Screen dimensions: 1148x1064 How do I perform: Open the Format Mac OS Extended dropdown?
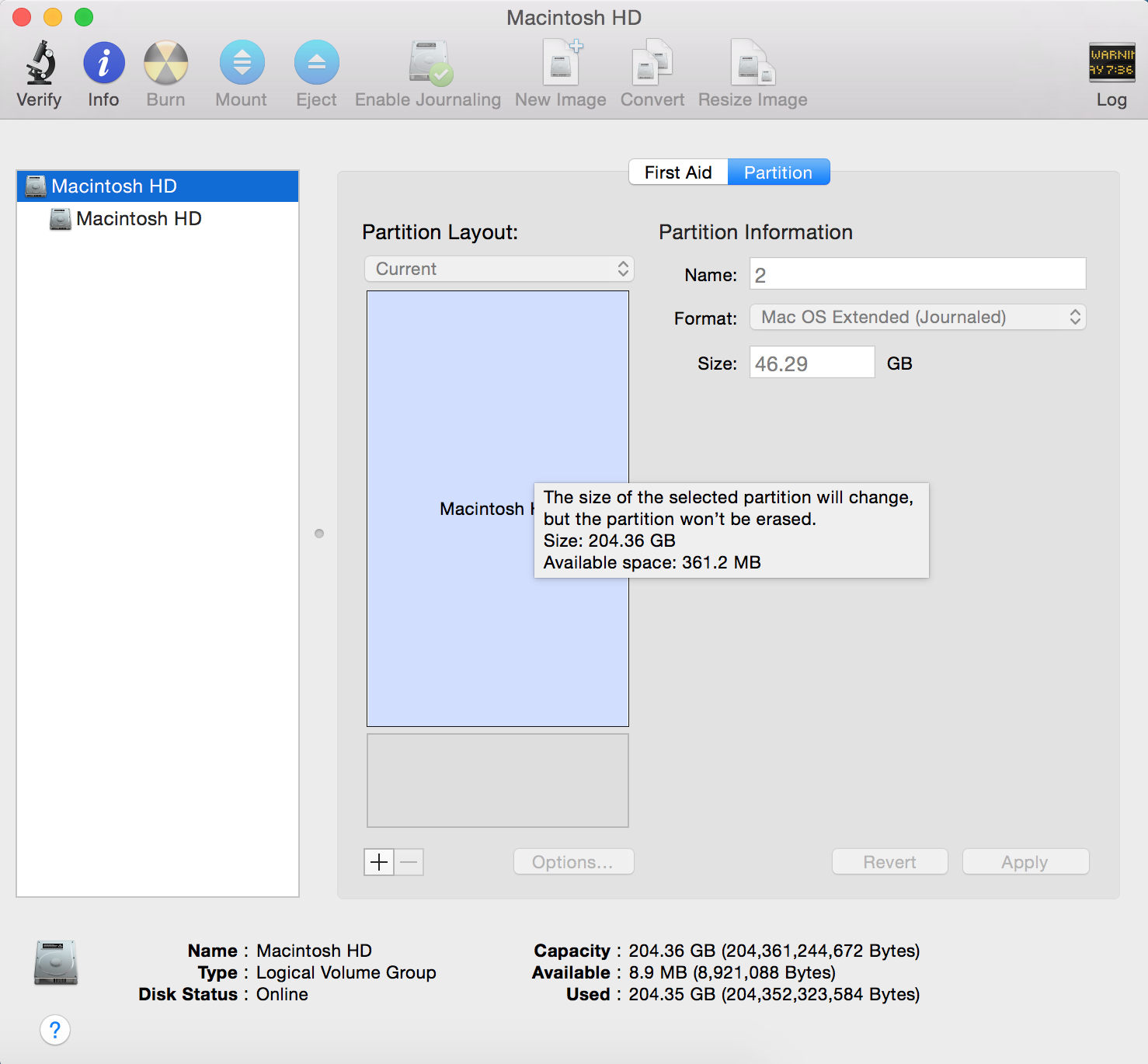(918, 317)
